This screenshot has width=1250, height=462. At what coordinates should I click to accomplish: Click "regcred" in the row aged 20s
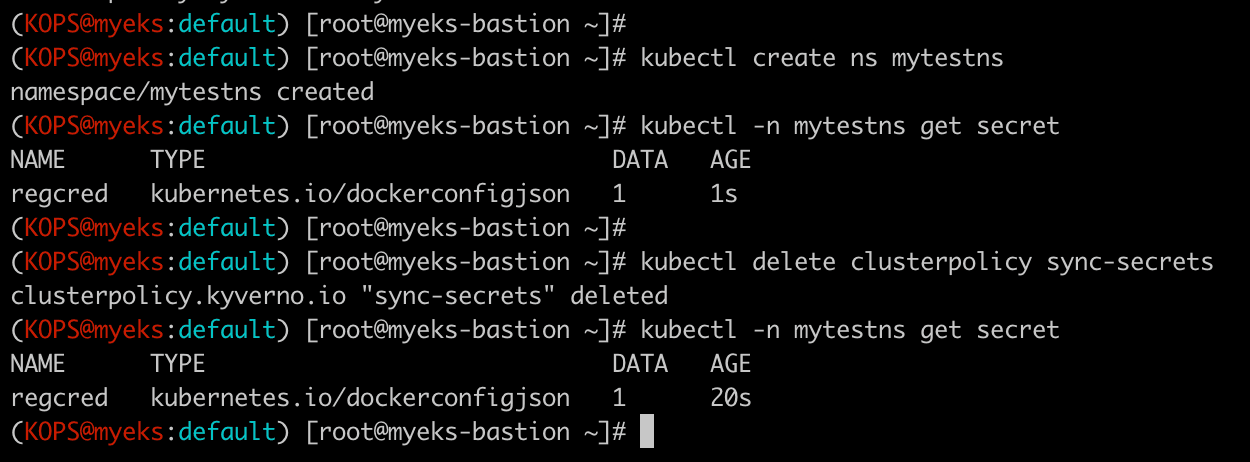(59, 398)
